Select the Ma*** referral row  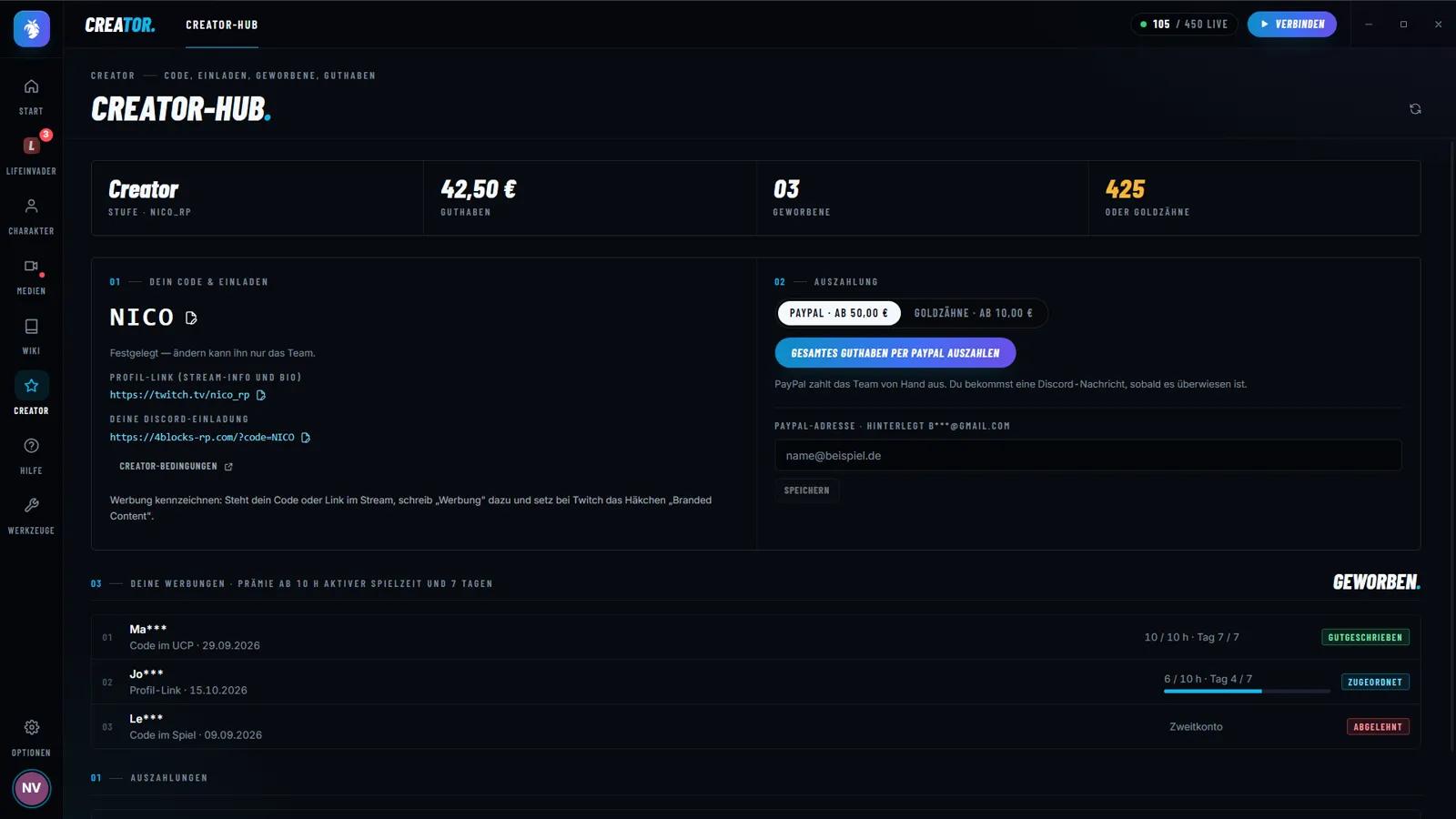click(x=755, y=637)
